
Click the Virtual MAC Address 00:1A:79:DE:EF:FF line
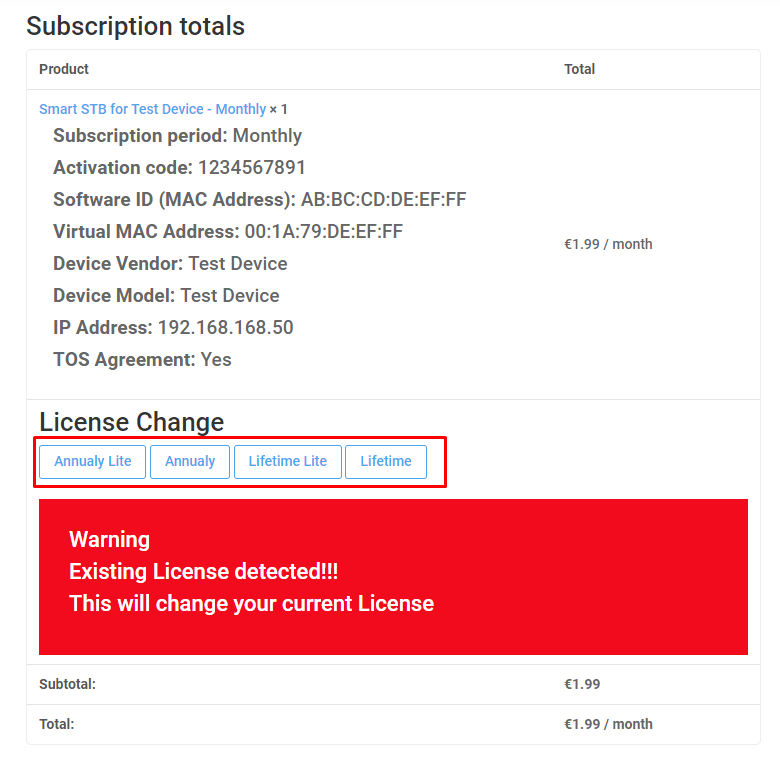[x=228, y=231]
